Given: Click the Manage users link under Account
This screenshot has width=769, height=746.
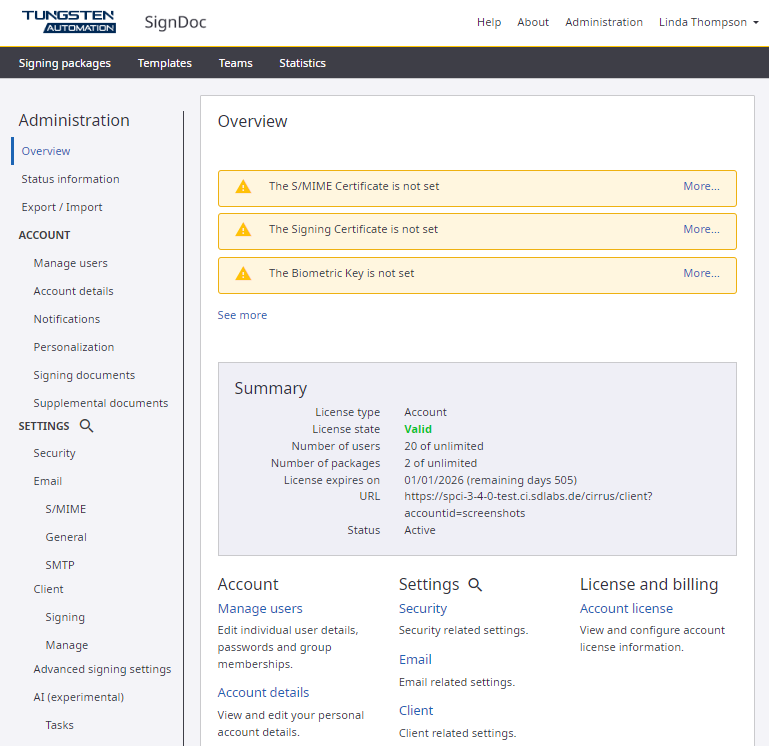Looking at the screenshot, I should (x=260, y=608).
